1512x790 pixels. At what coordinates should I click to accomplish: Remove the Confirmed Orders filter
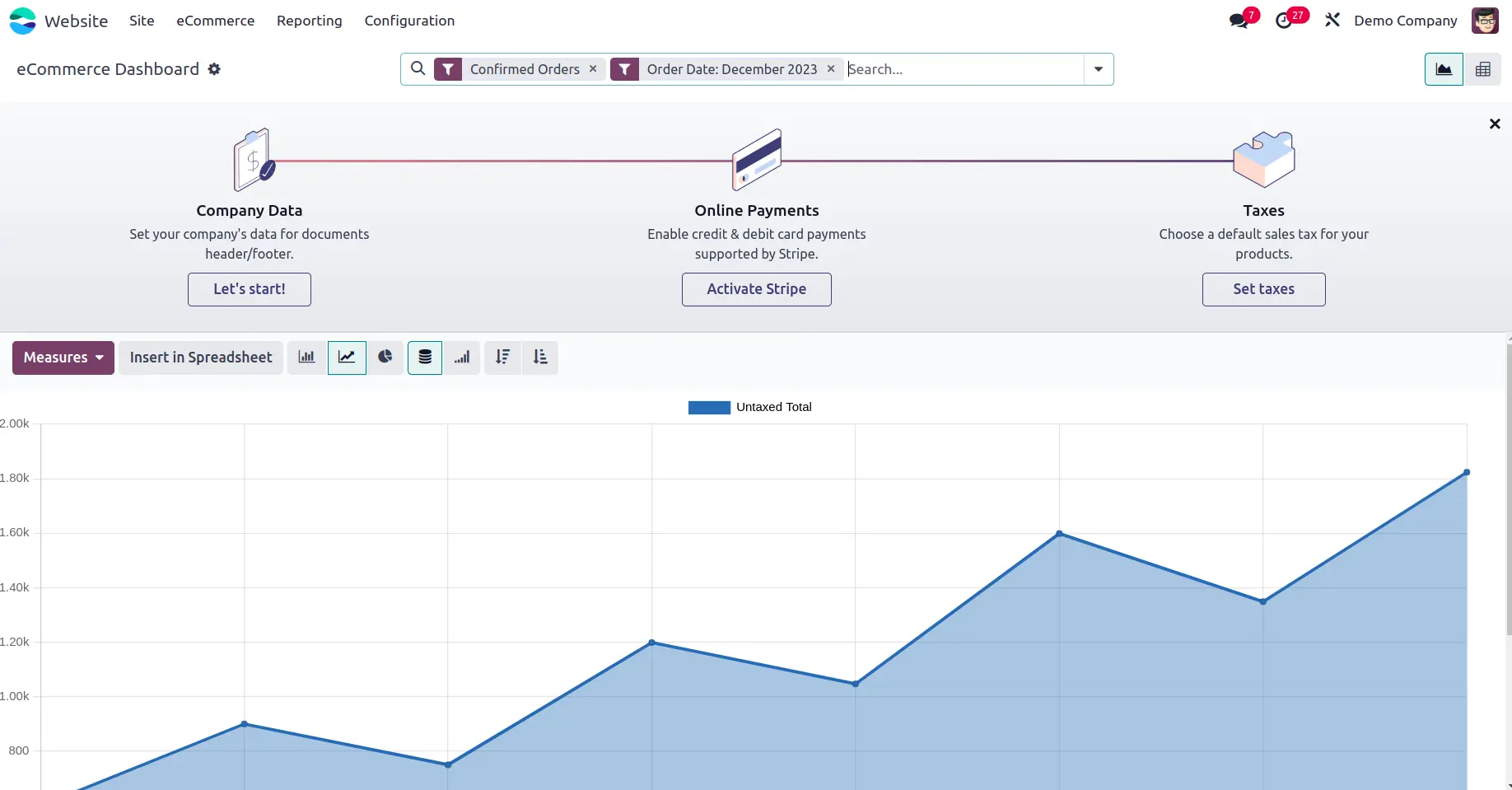[593, 69]
